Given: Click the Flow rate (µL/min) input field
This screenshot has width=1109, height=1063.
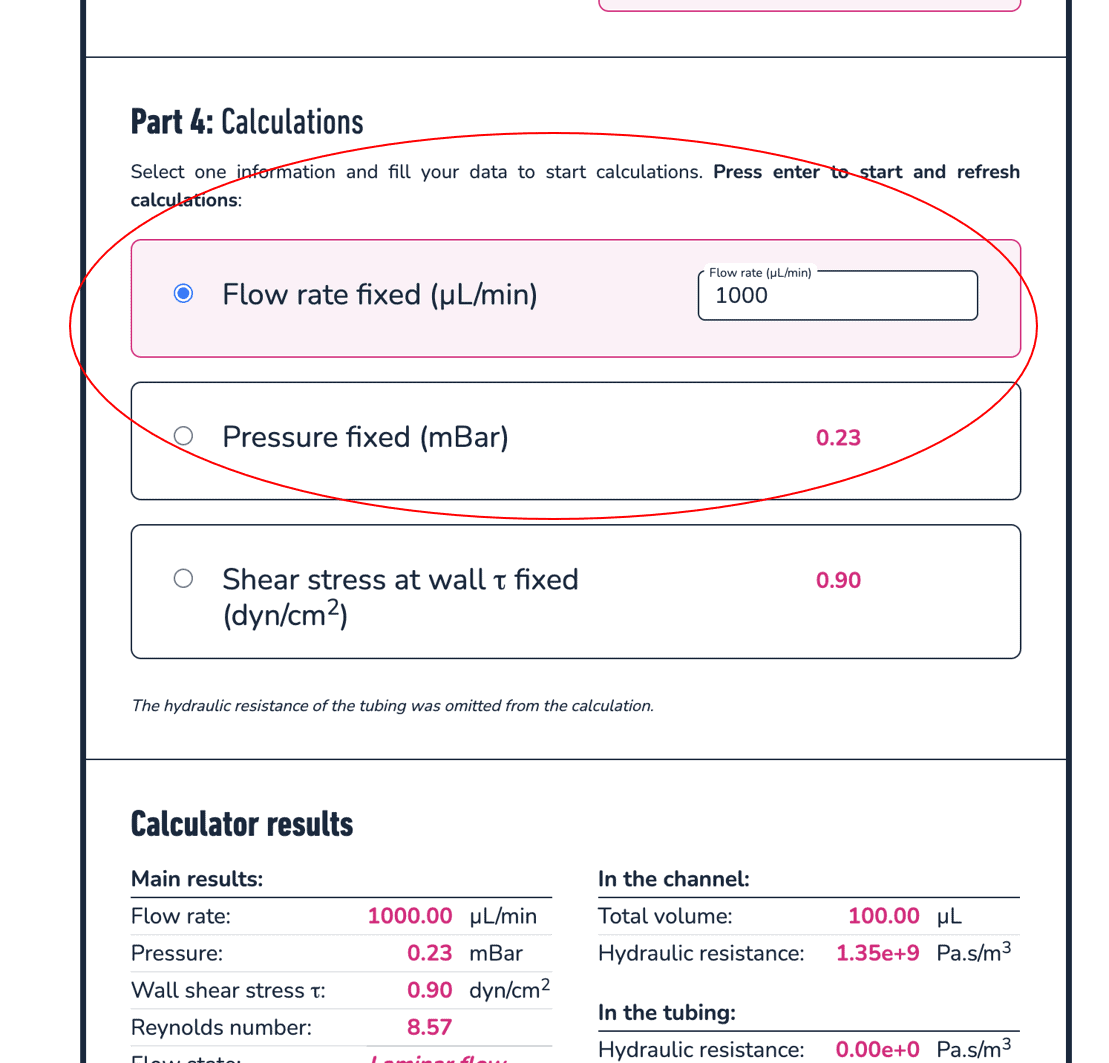Looking at the screenshot, I should point(837,296).
